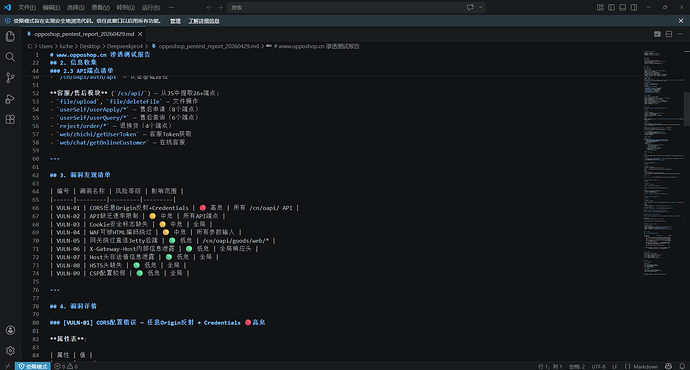This screenshot has height=370, width=690.
Task: Expand the Deepseekpro4 breadcrumb segment
Action: pyautogui.click(x=125, y=46)
